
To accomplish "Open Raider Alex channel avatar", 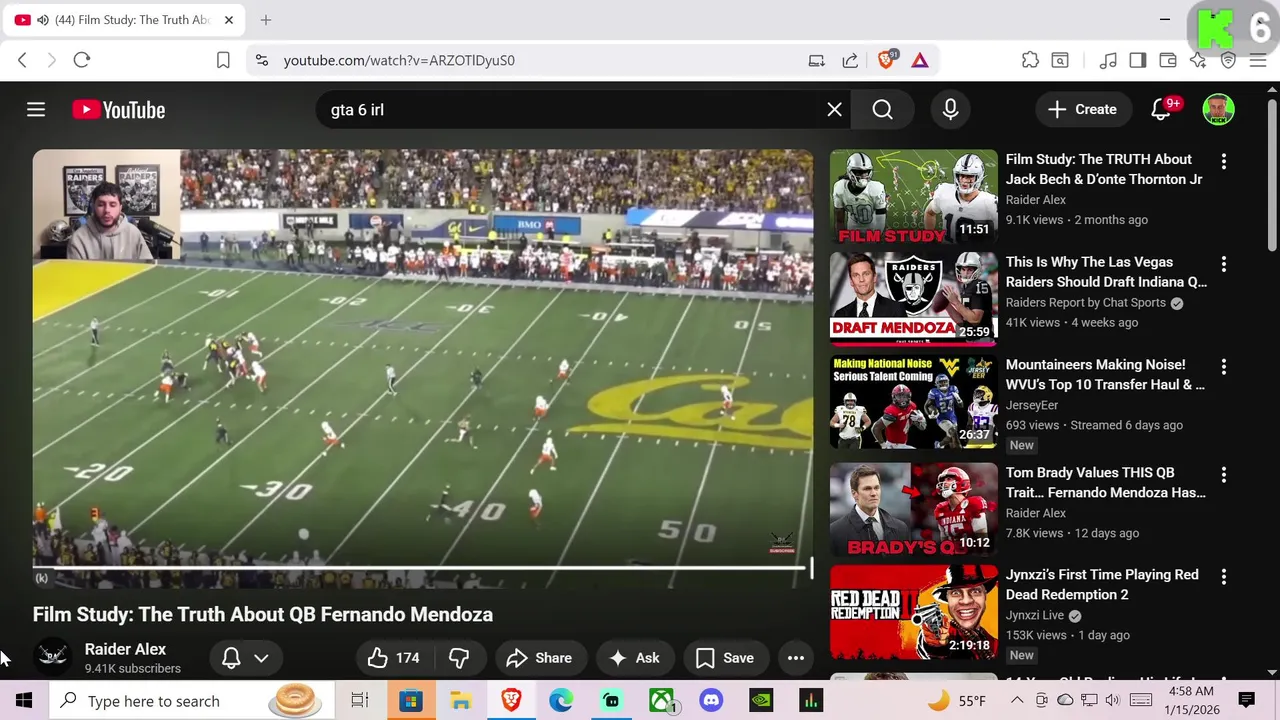I will (x=53, y=657).
